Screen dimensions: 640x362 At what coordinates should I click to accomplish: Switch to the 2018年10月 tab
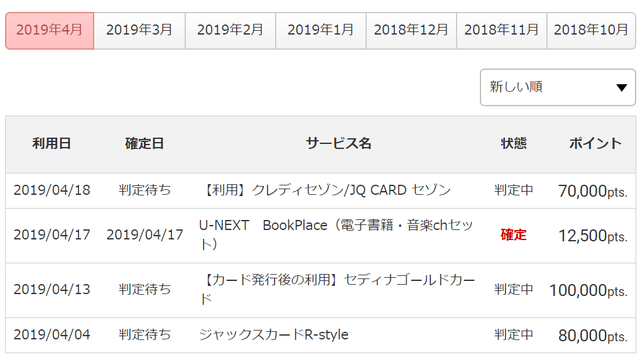click(x=591, y=31)
